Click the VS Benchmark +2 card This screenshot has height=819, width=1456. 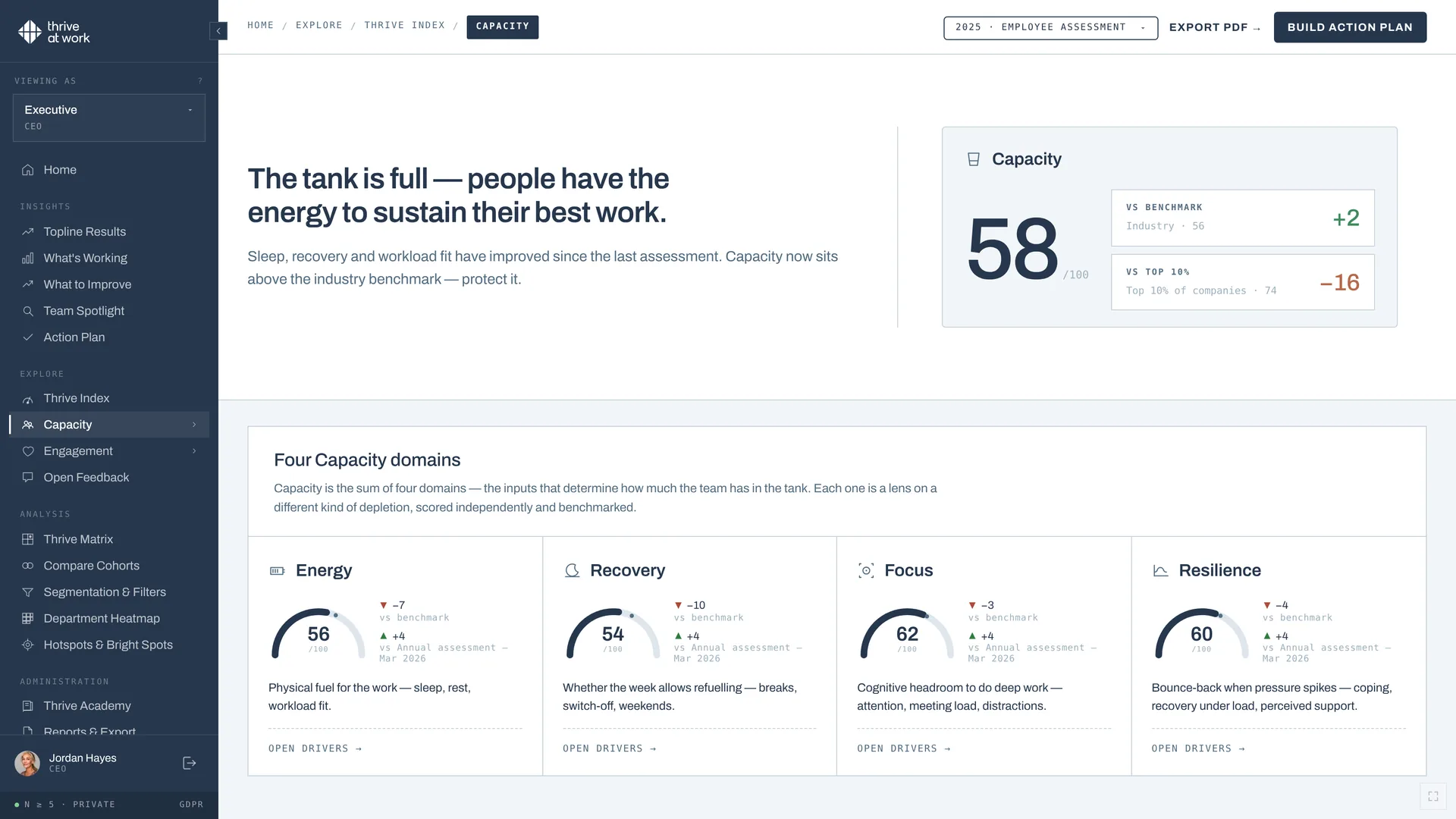[1242, 218]
